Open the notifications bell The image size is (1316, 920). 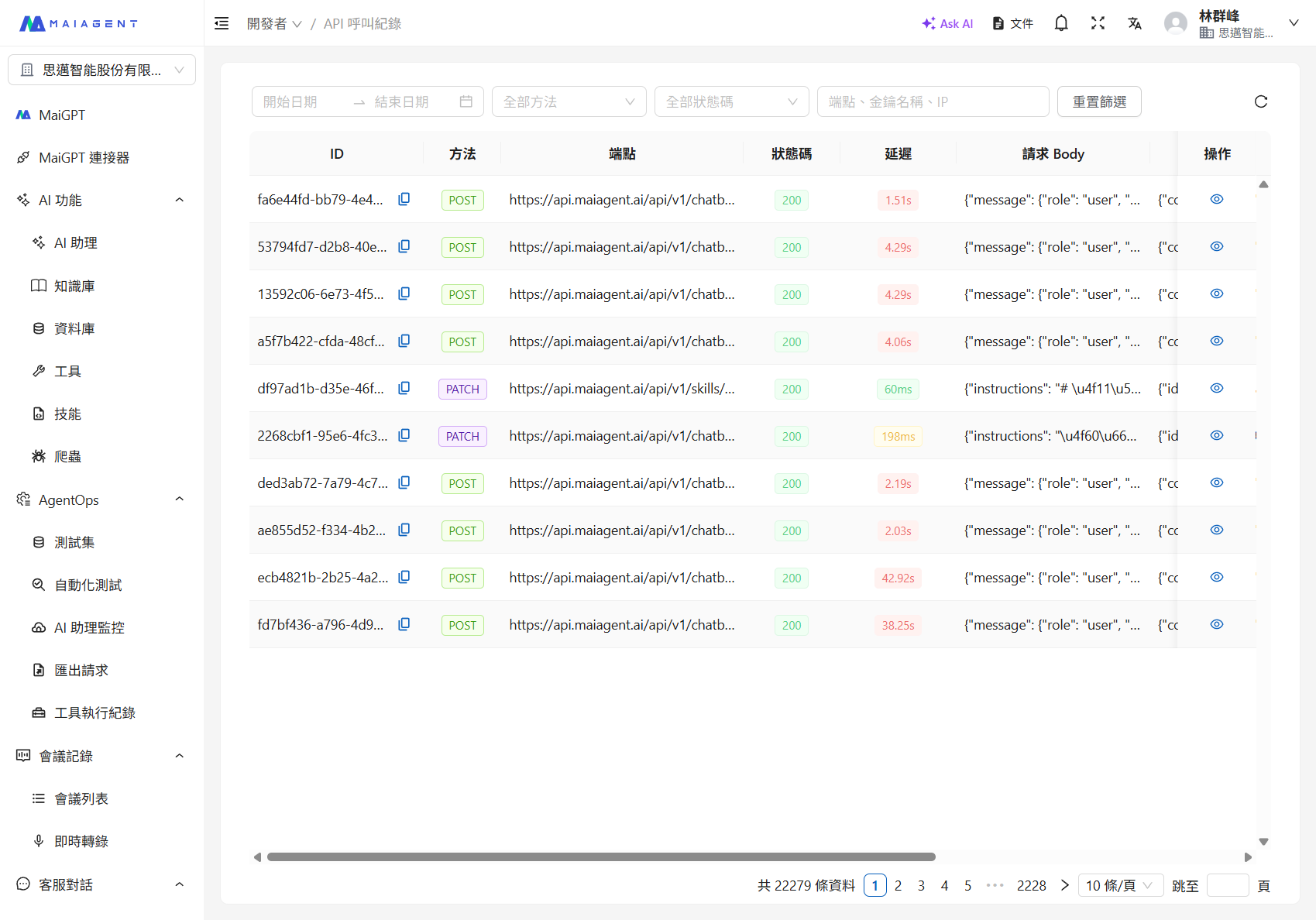pos(1060,23)
